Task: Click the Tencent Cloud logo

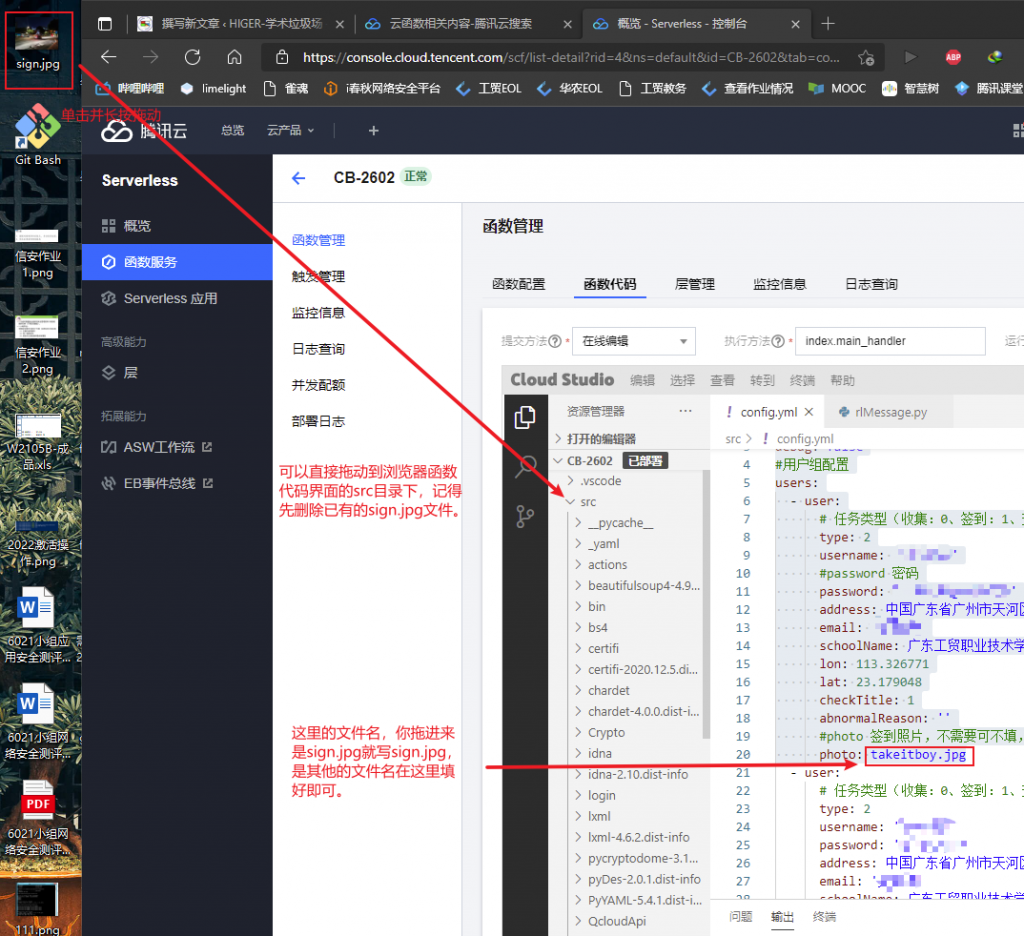Action: point(144,131)
